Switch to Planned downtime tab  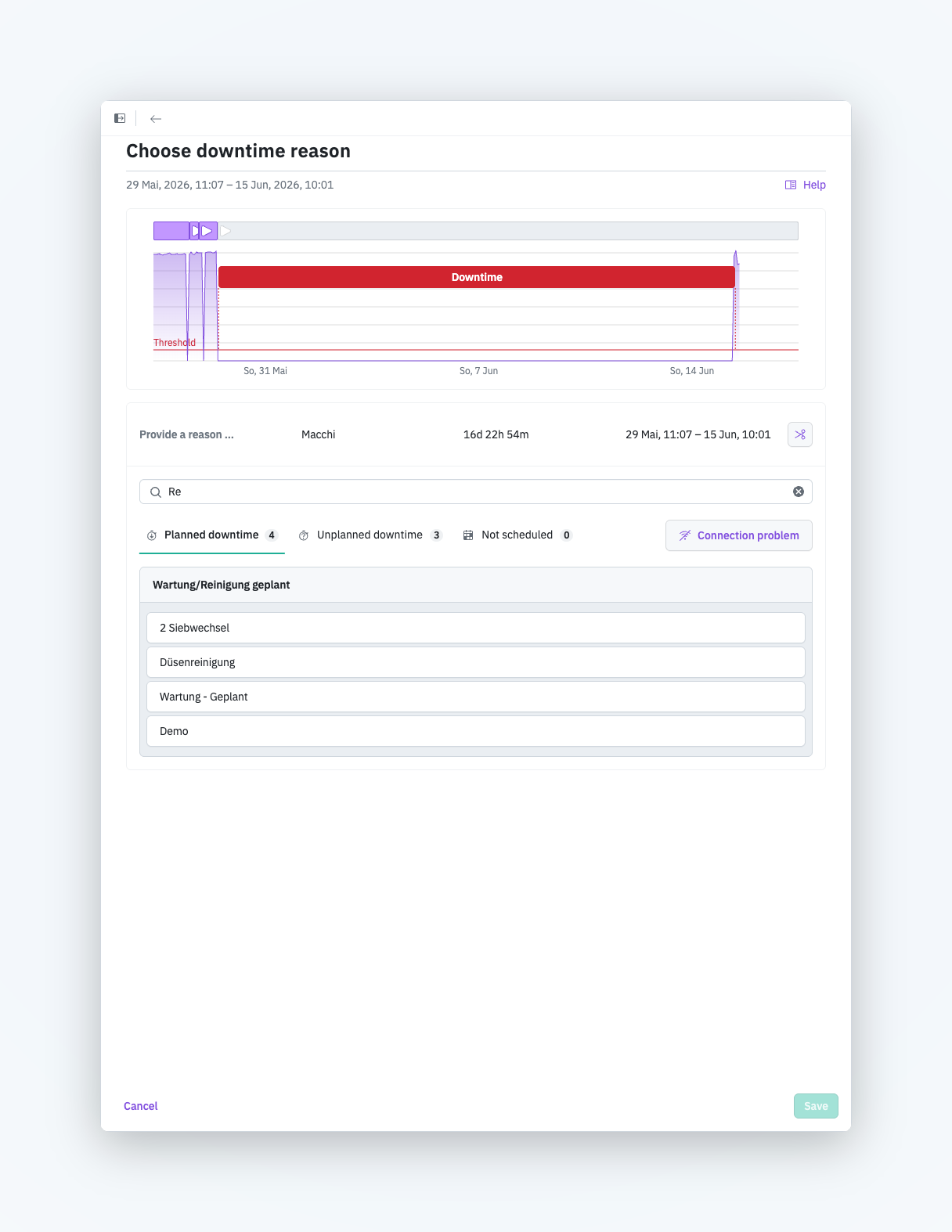(x=212, y=535)
